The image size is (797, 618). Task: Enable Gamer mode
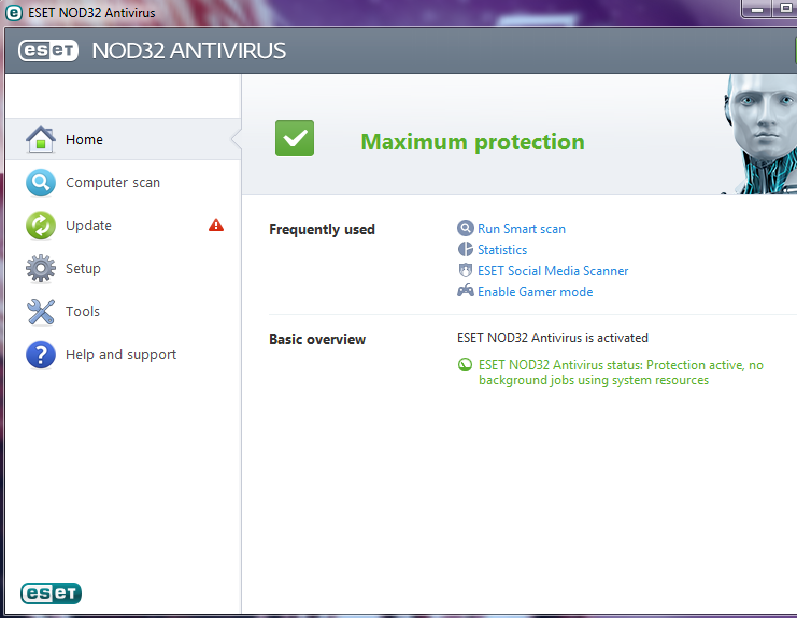point(535,292)
